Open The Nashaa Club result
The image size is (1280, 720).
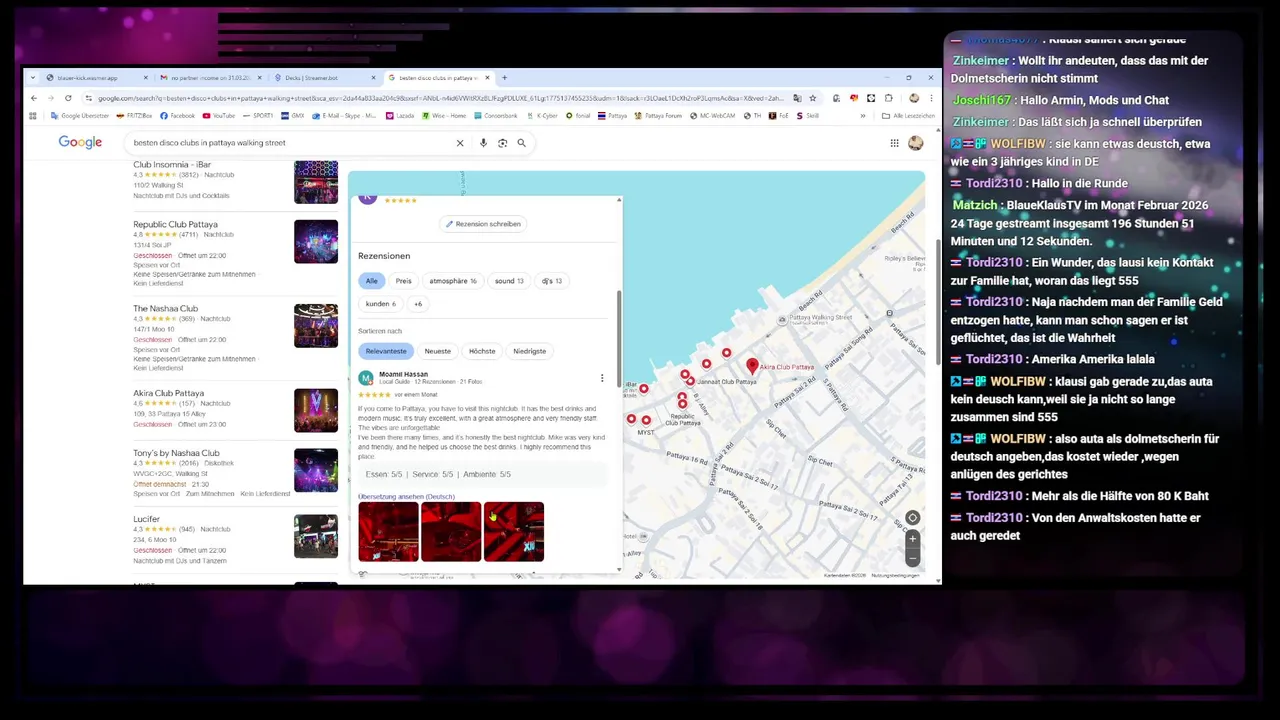click(165, 309)
